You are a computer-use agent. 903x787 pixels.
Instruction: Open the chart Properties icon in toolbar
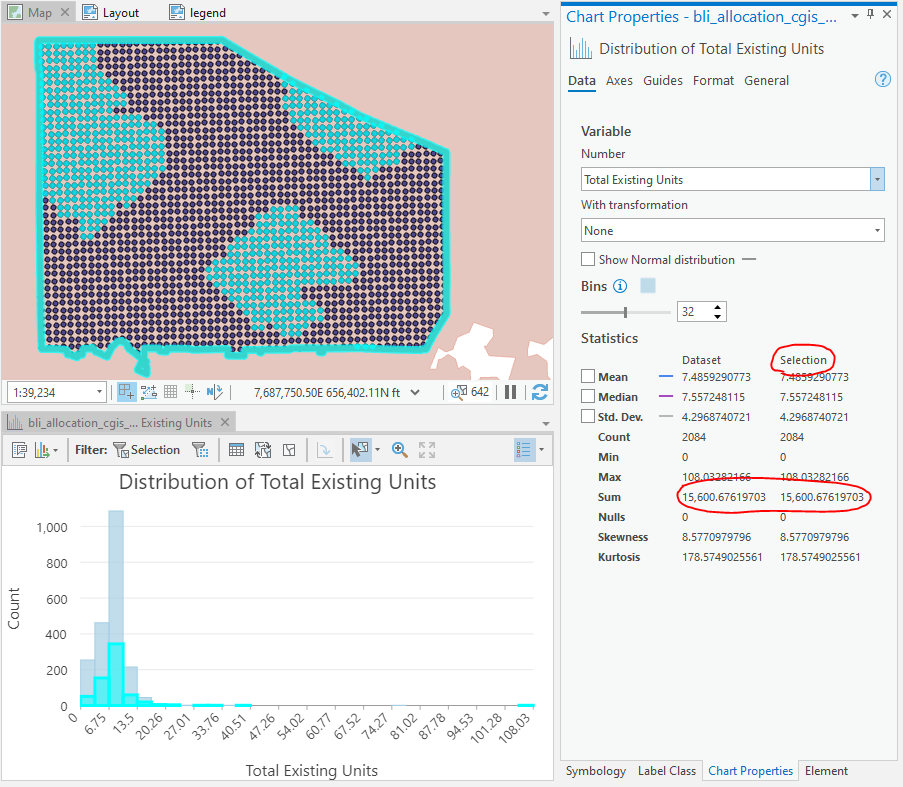pyautogui.click(x=18, y=450)
